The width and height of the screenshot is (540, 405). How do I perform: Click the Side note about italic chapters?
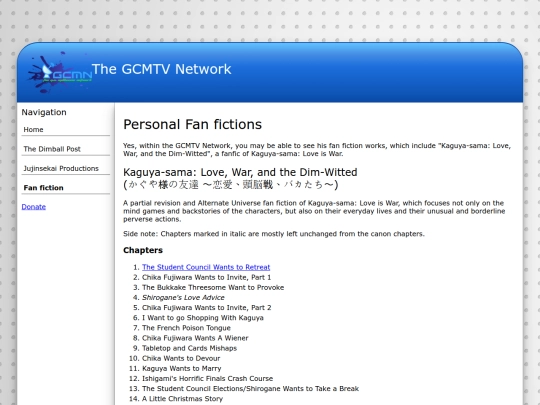pos(274,234)
